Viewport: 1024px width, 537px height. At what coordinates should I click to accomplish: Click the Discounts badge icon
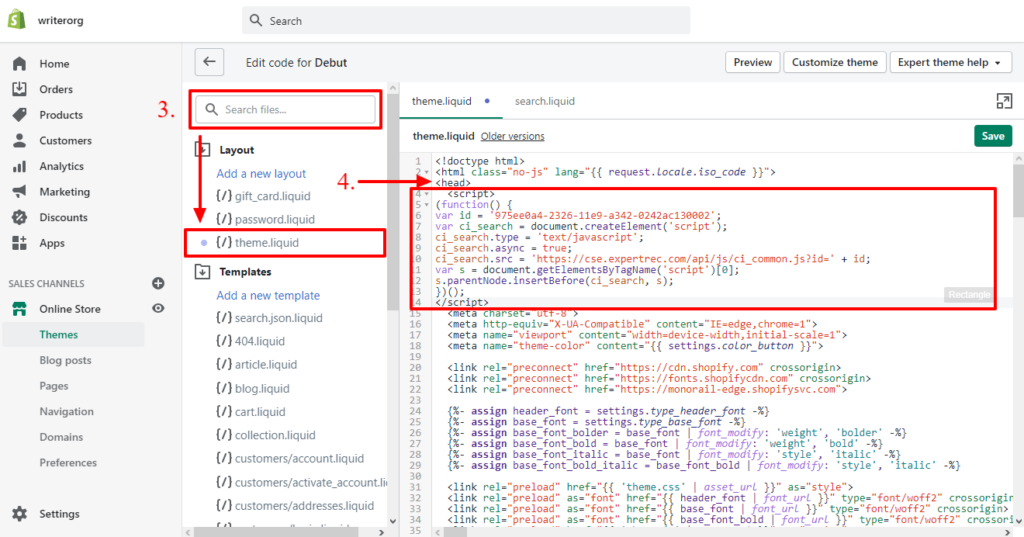click(19, 217)
